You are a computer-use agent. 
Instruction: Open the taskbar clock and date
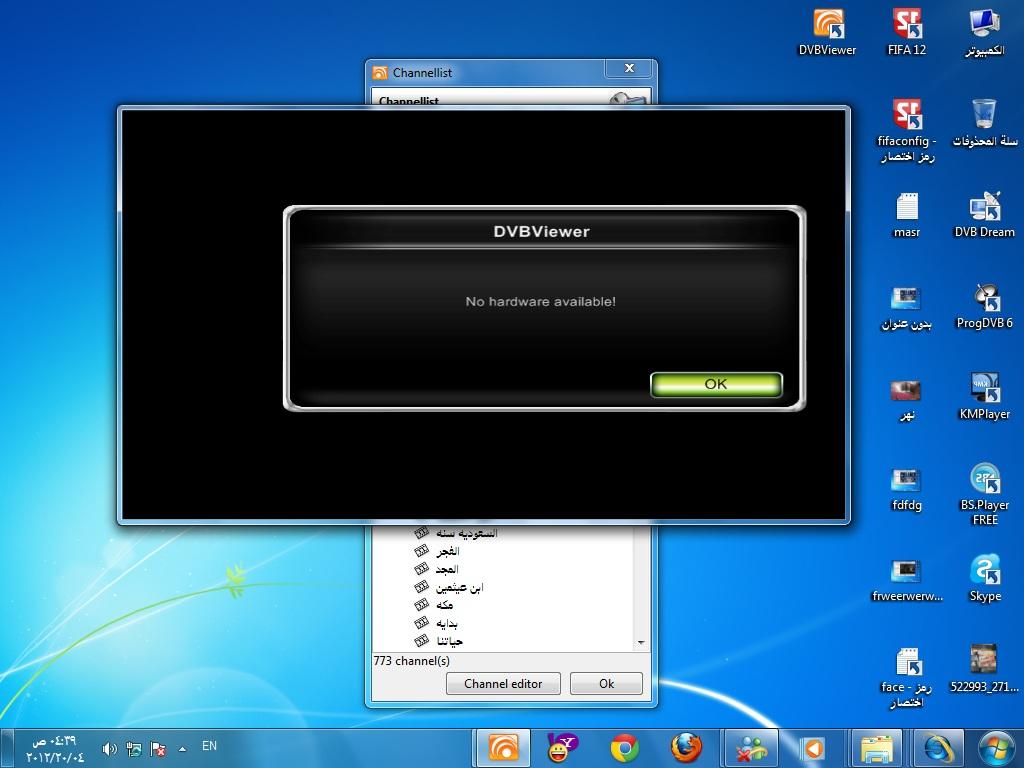pos(55,749)
